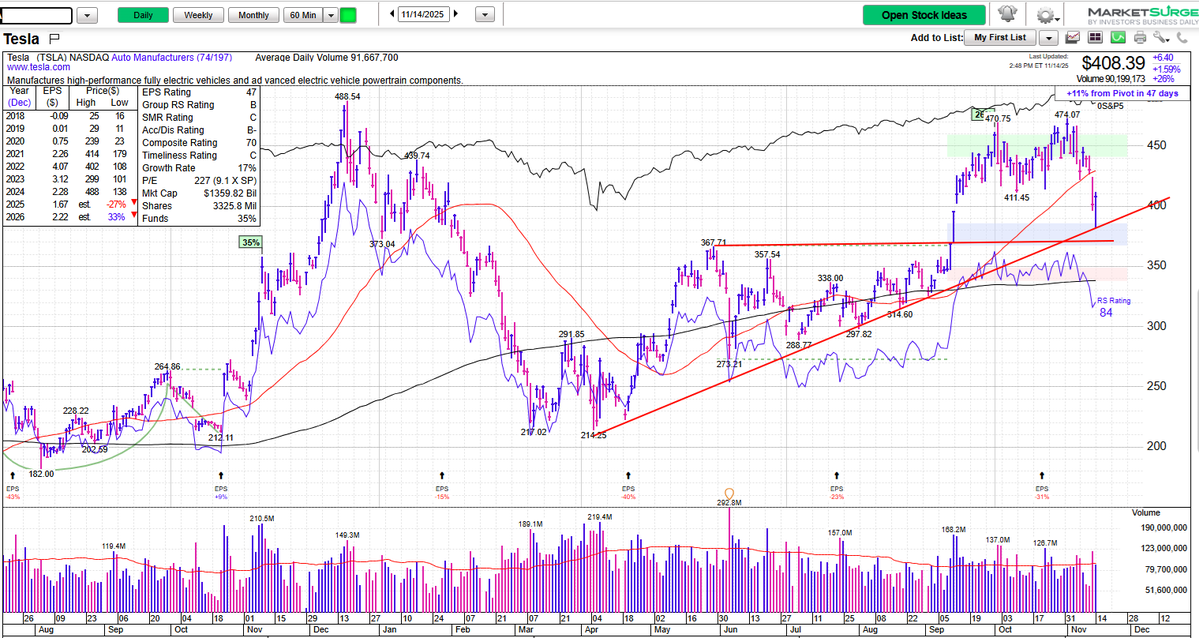Click the printer icon to print the chart

click(x=1139, y=37)
